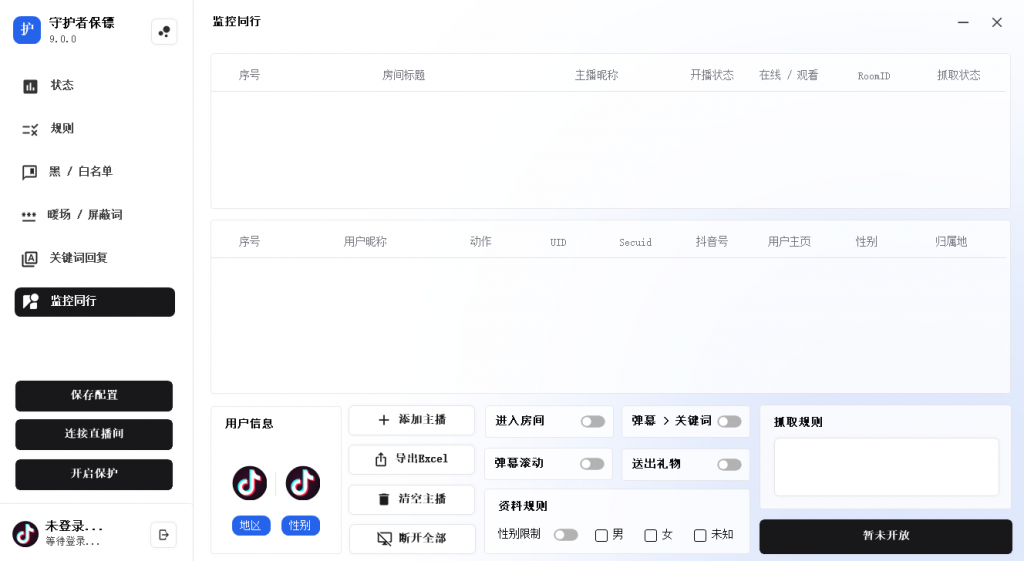Screen dimensions: 1024x561
Task: Click the theme icon beside app title
Action: [164, 32]
